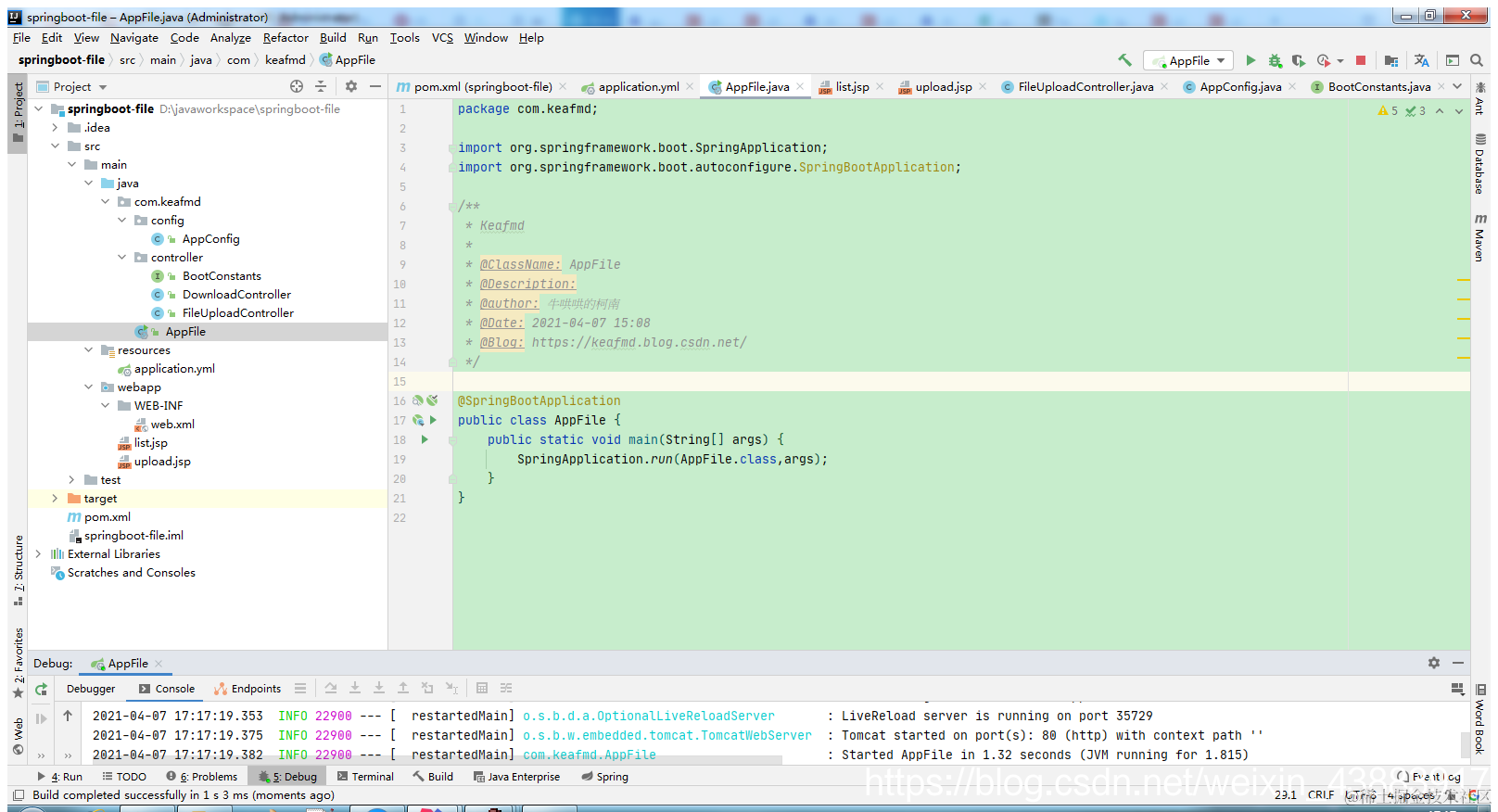Click the translate icon in the toolbar

pyautogui.click(x=1422, y=60)
